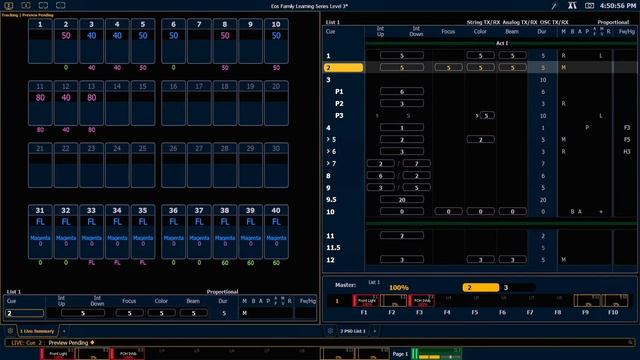Viewport: 640px width, 360px height.
Task: Select part P2 of cue 3
Action: (480, 104)
